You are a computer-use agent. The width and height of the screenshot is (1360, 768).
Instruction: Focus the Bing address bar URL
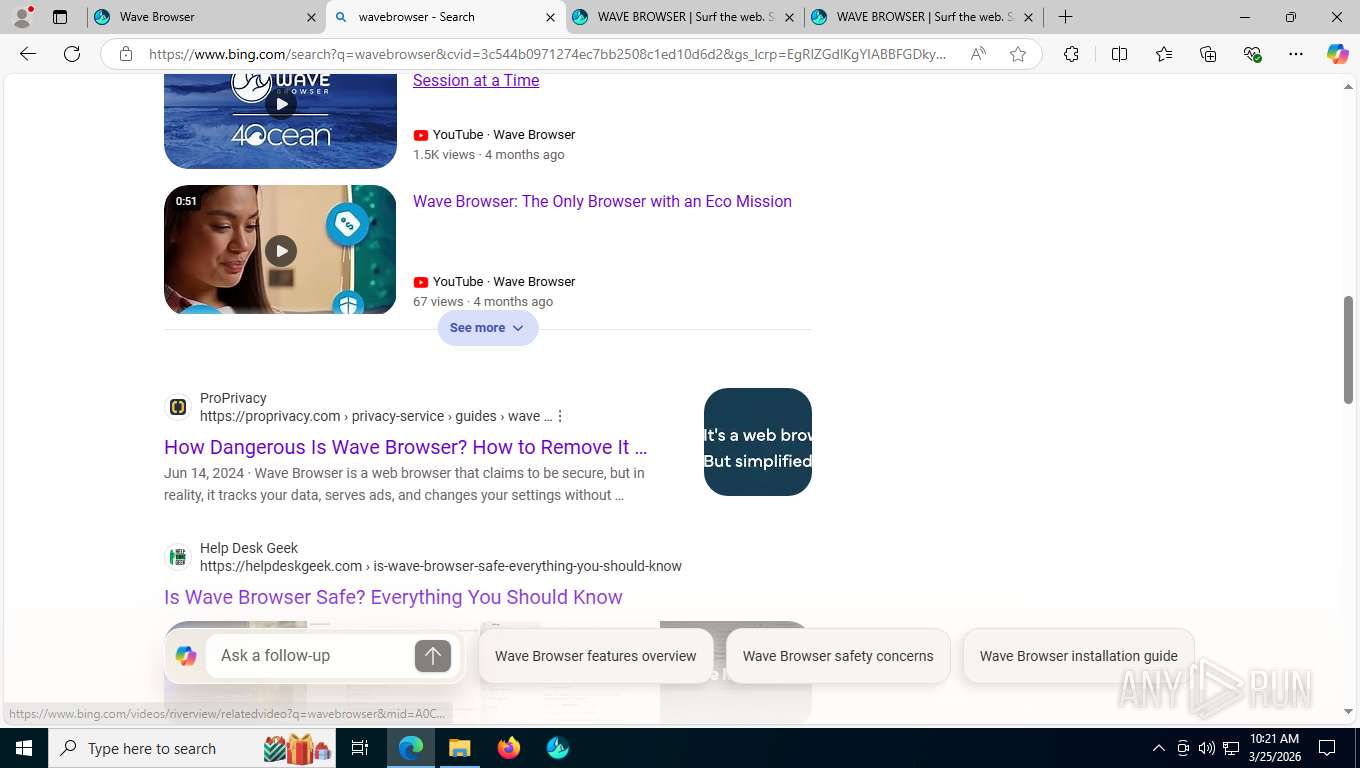click(x=548, y=54)
